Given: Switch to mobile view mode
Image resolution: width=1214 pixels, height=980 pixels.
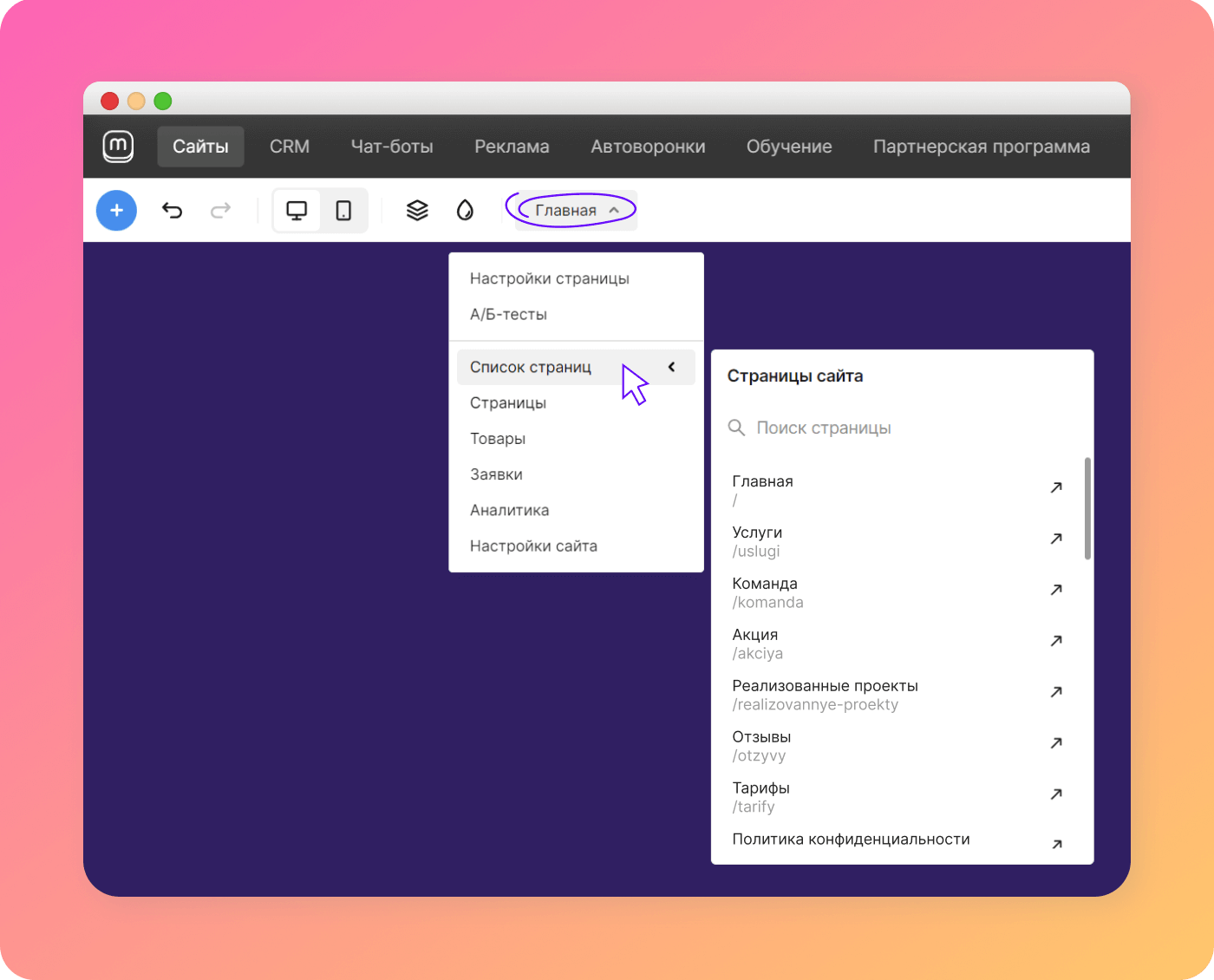Looking at the screenshot, I should (343, 210).
